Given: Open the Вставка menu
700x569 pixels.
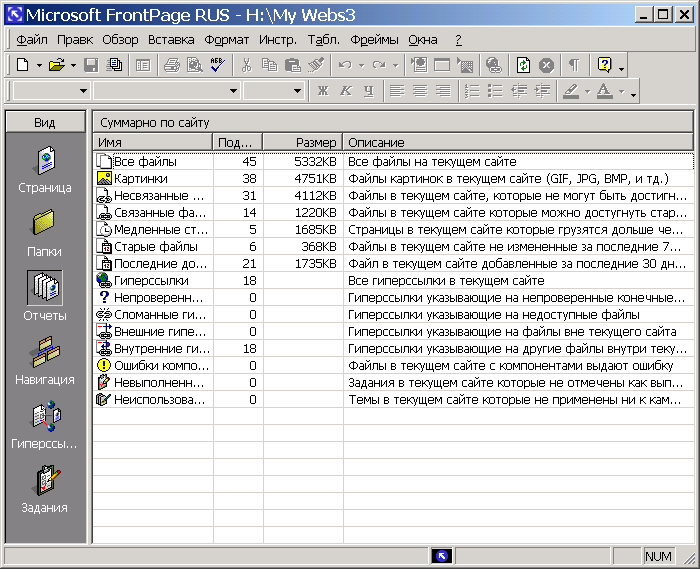Looking at the screenshot, I should [x=171, y=40].
